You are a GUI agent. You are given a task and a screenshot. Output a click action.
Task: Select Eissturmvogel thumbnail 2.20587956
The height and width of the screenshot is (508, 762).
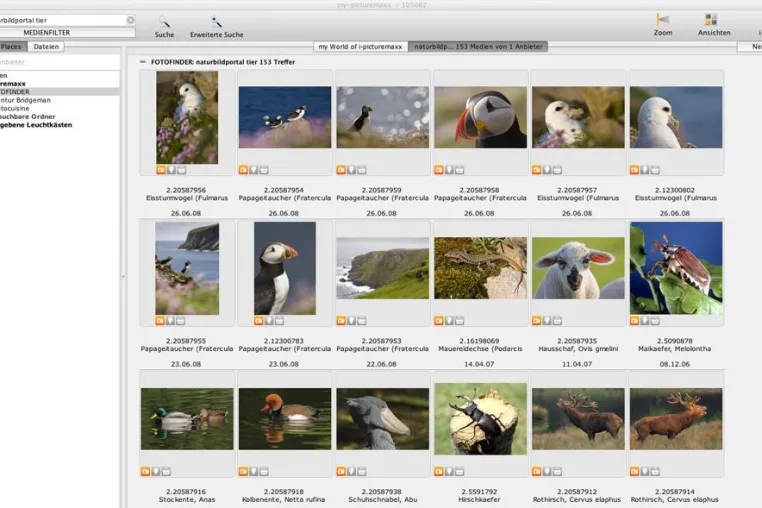pos(187,117)
